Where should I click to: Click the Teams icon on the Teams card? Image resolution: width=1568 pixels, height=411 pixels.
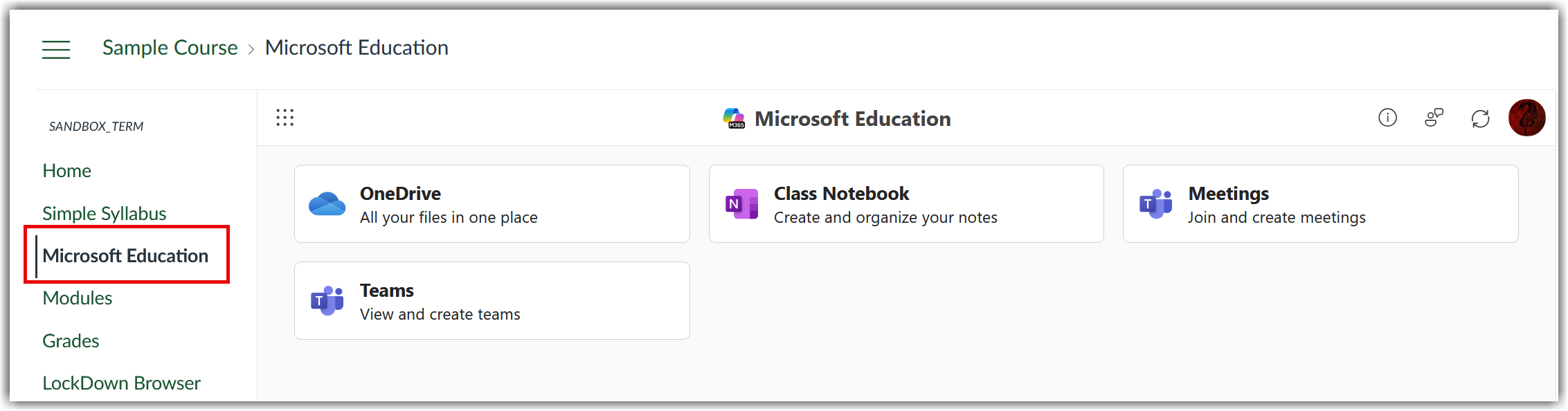(325, 300)
